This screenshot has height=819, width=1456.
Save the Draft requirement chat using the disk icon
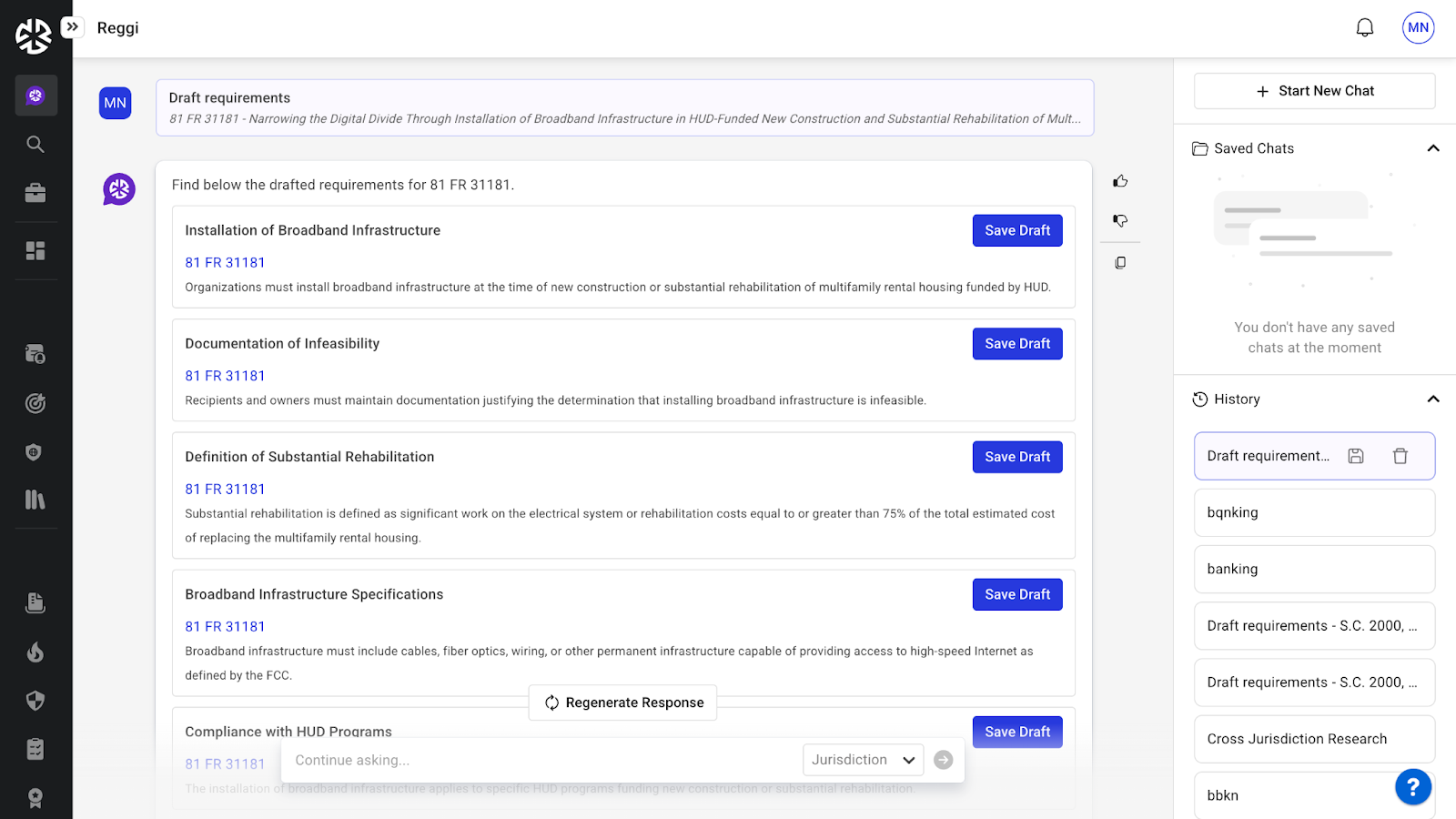tap(1356, 456)
